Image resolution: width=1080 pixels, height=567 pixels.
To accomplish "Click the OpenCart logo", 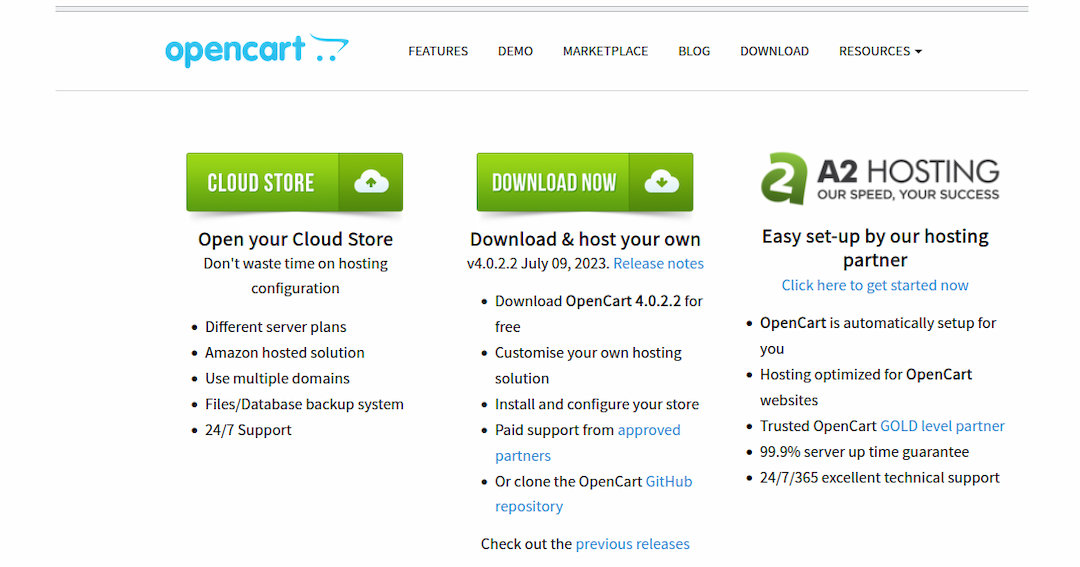I will [257, 50].
